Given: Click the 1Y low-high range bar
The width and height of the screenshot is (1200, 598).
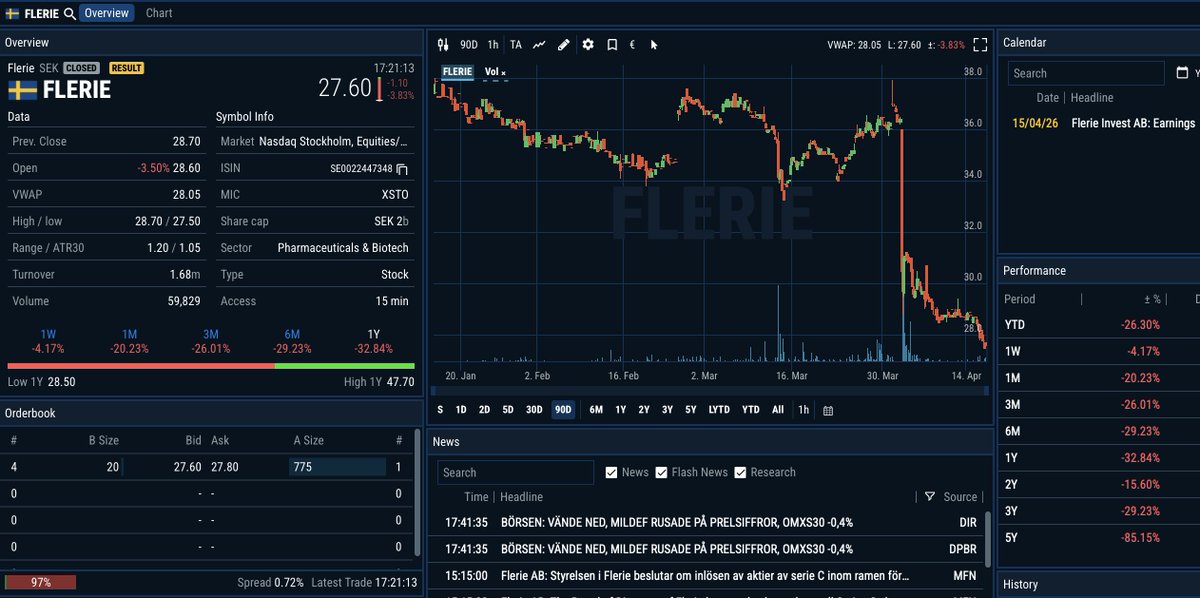Looking at the screenshot, I should (x=211, y=366).
